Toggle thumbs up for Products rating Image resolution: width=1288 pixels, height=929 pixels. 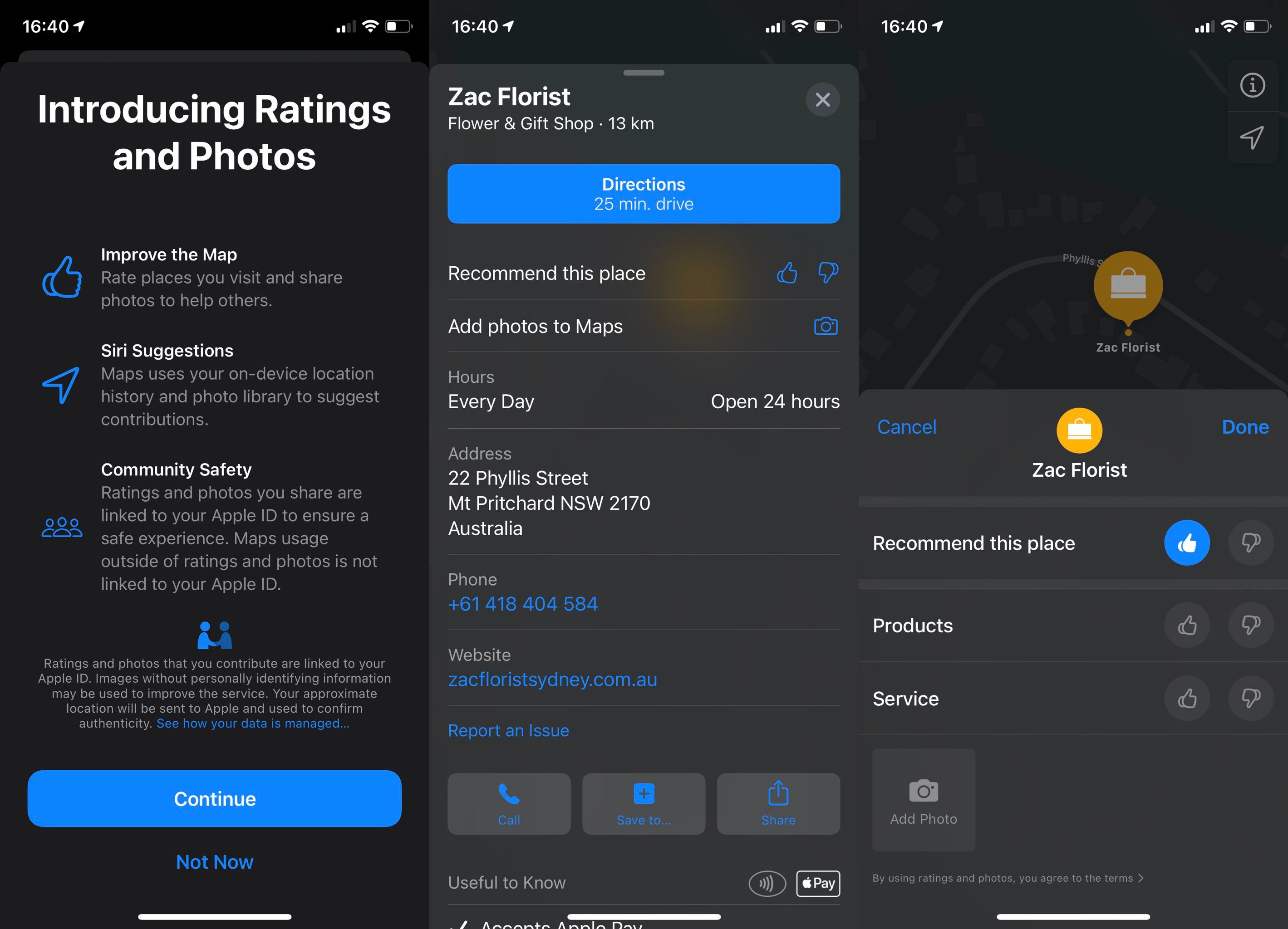[1187, 625]
